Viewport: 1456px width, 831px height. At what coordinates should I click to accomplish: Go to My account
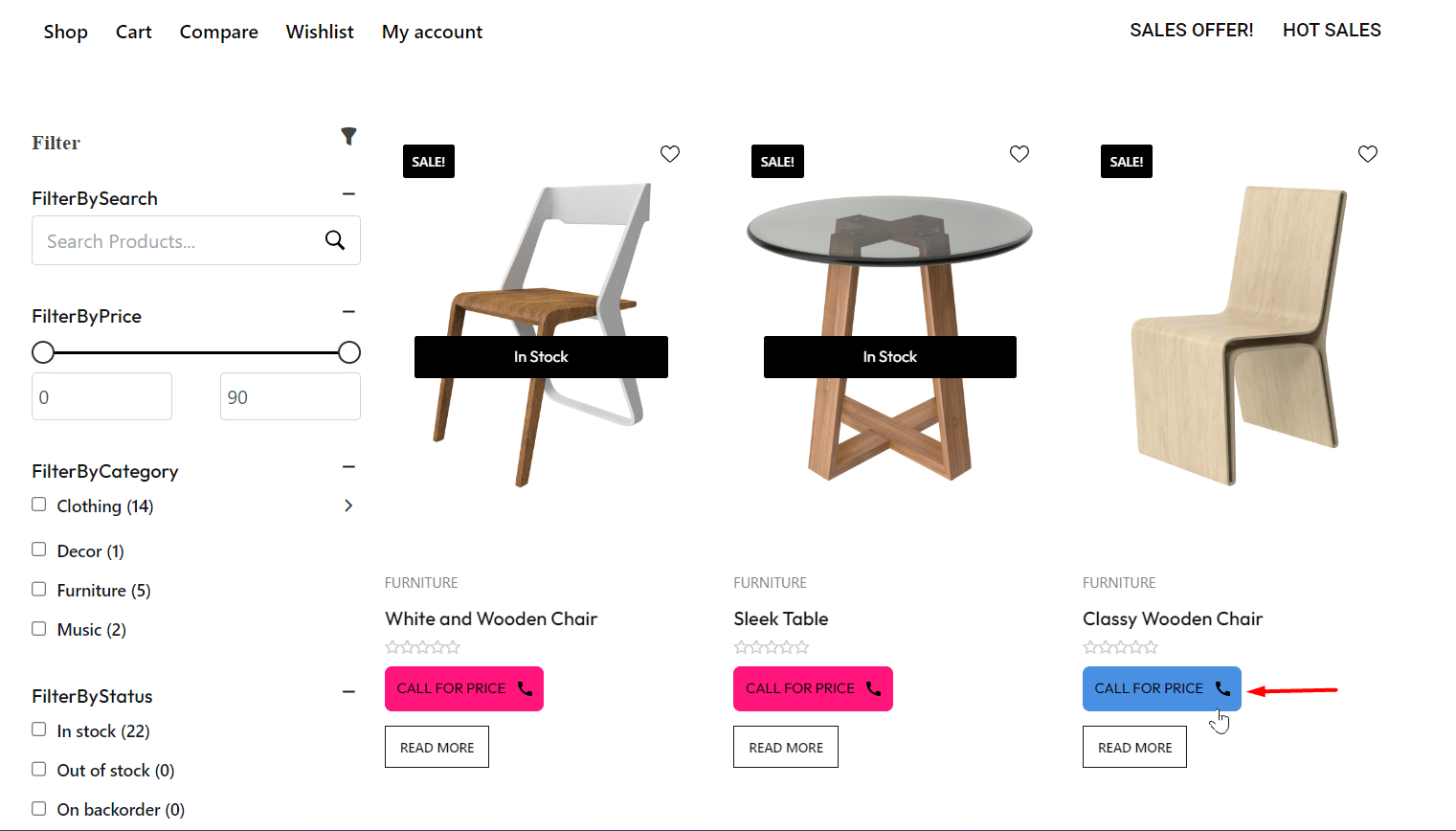click(432, 32)
